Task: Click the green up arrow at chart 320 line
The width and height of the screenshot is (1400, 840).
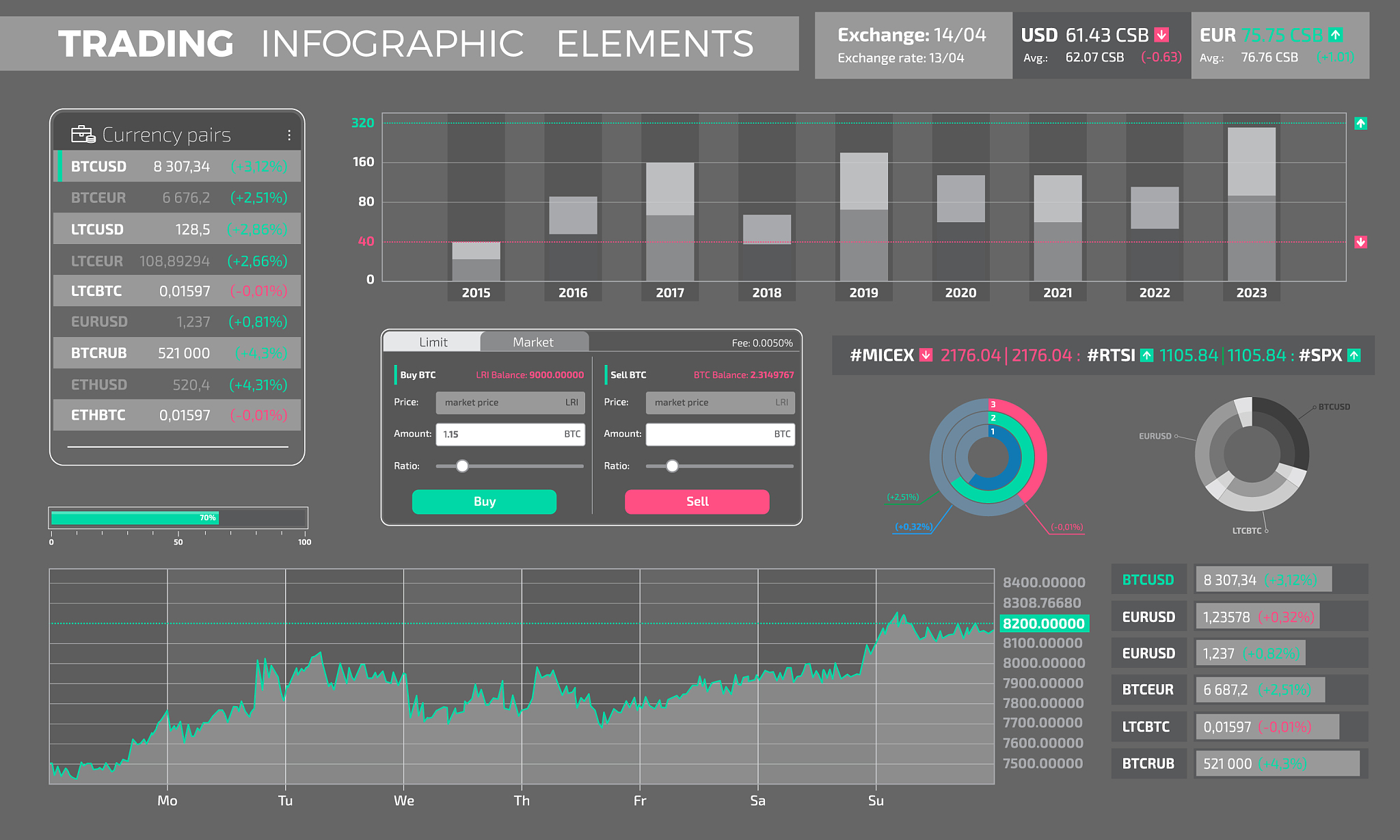Action: point(1360,124)
